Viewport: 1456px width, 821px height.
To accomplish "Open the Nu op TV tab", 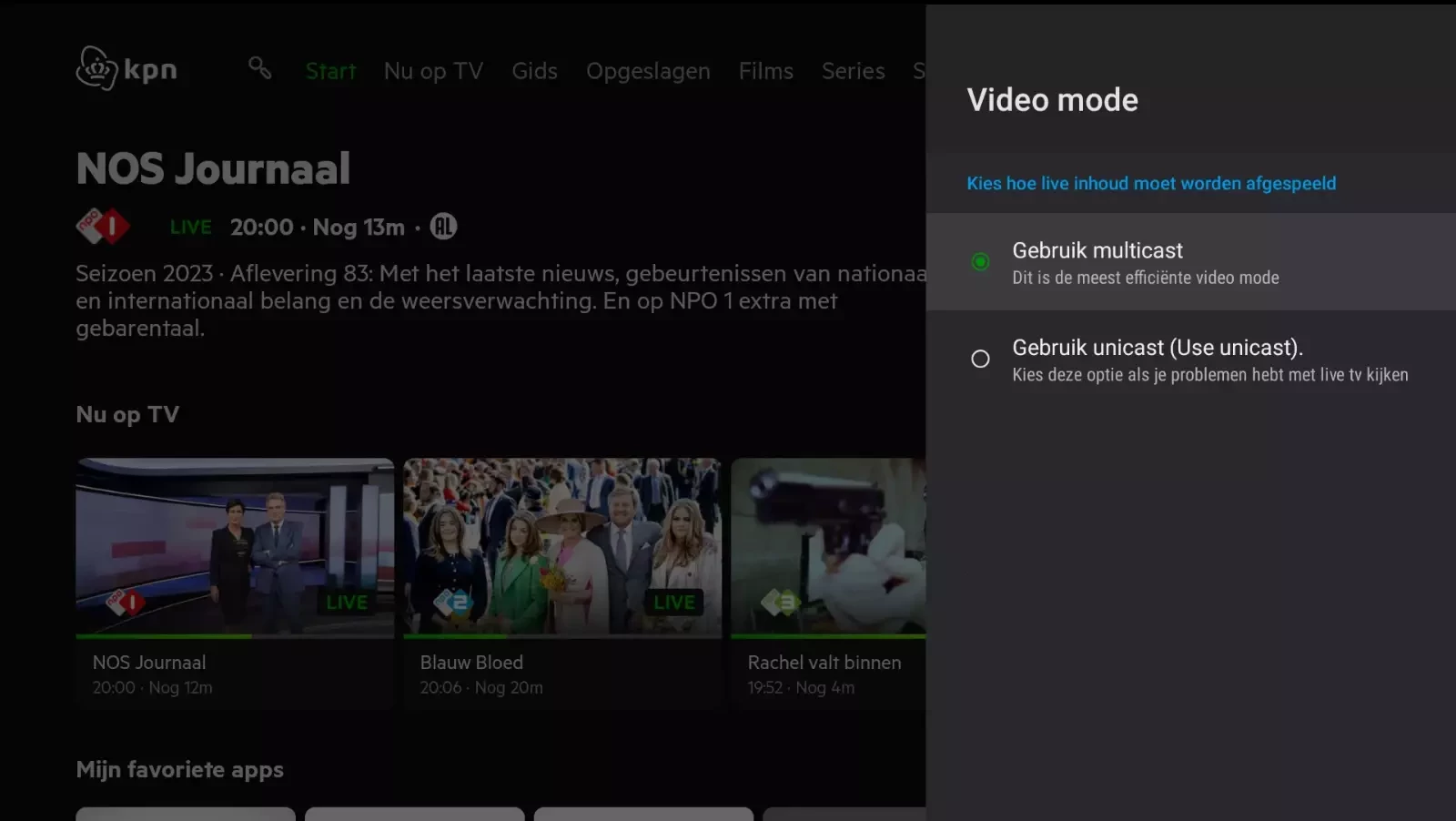I will tap(433, 71).
